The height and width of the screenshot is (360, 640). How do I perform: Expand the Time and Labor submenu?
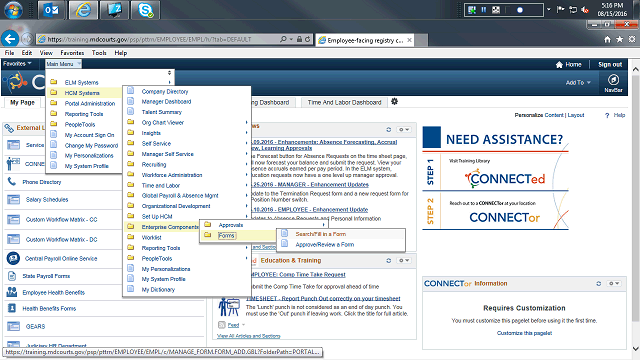coord(247,185)
